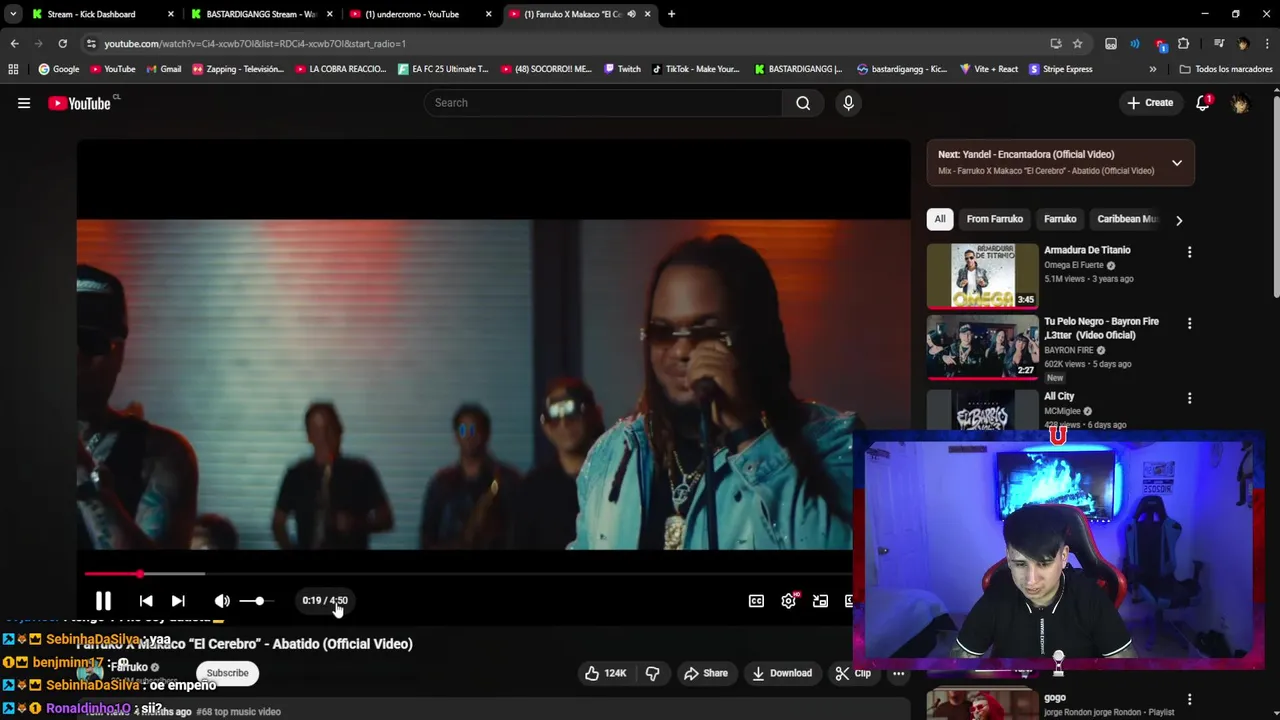Open options menu for Armadura De Titanio
The image size is (1280, 720).
pyautogui.click(x=1189, y=252)
